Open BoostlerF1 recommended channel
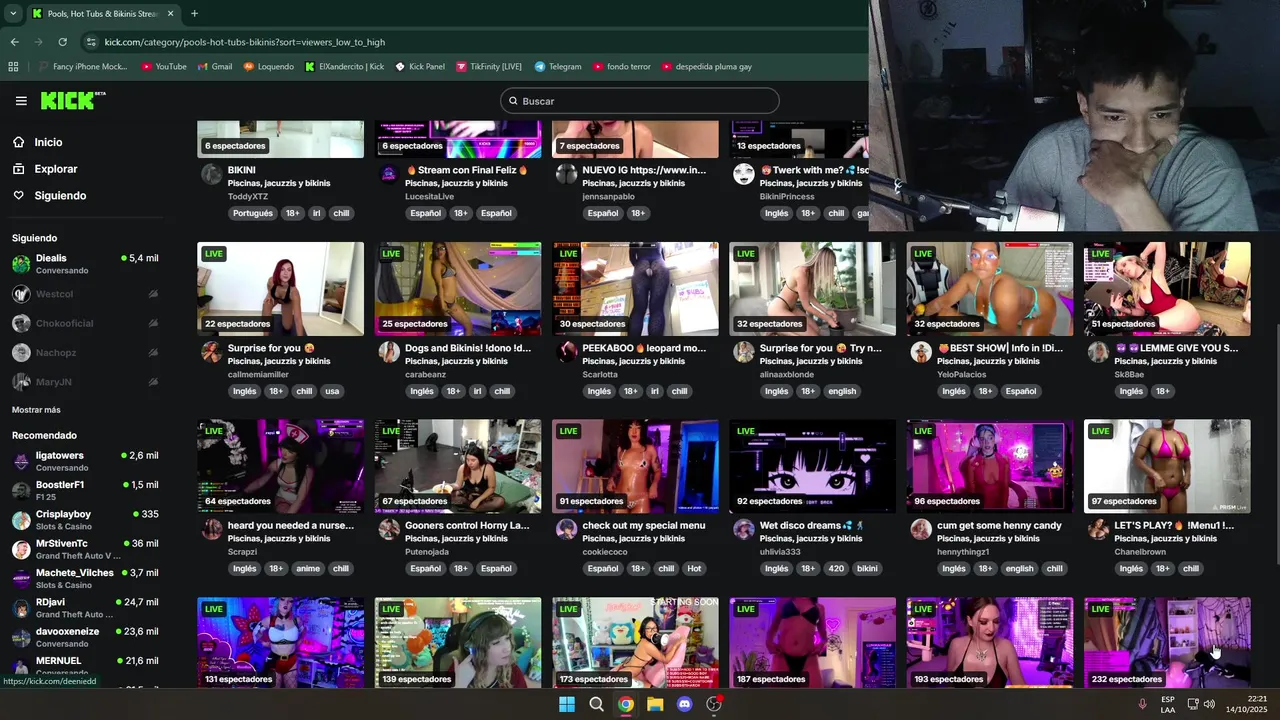The width and height of the screenshot is (1280, 720). 85,490
